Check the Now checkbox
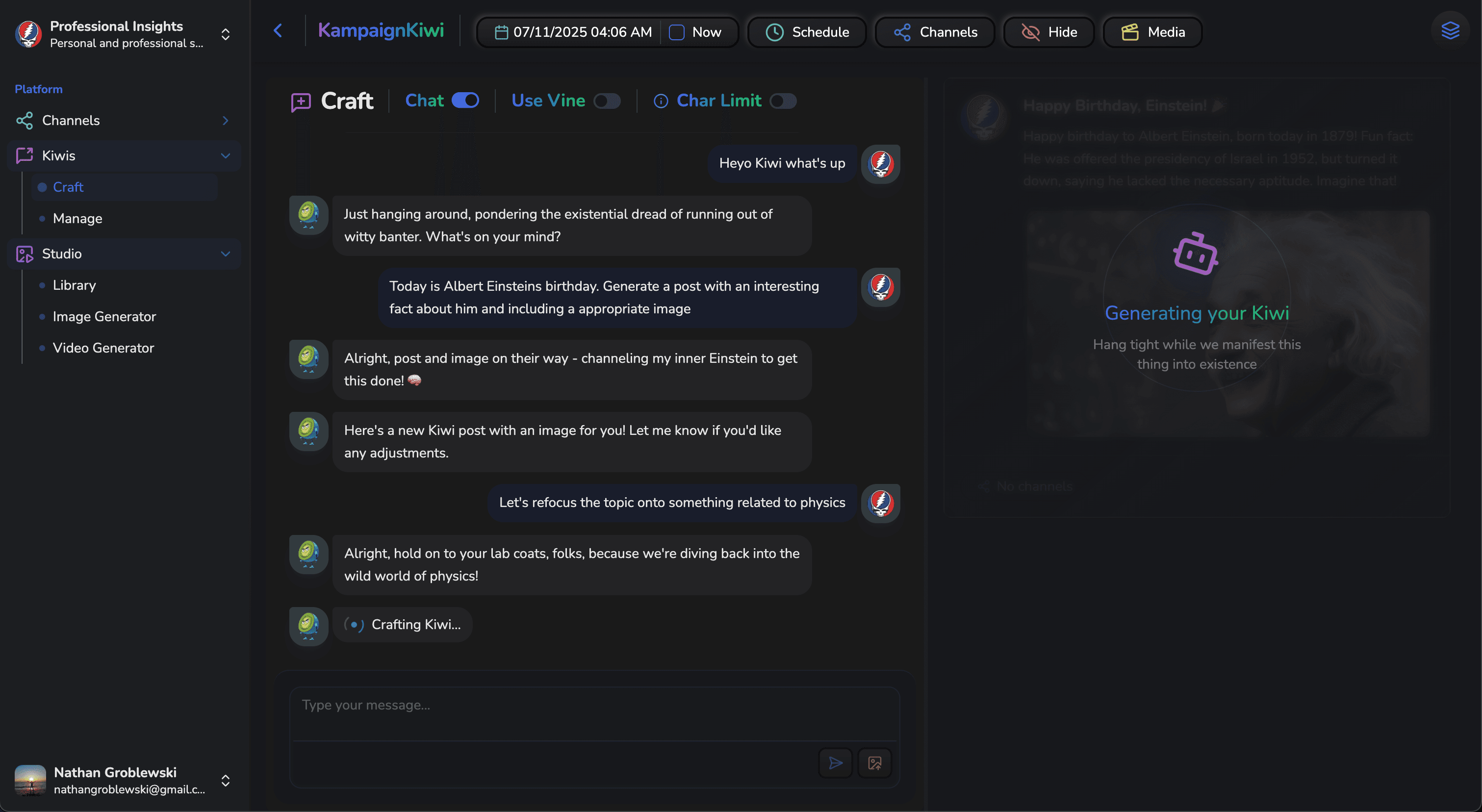The width and height of the screenshot is (1482, 812). click(x=677, y=32)
